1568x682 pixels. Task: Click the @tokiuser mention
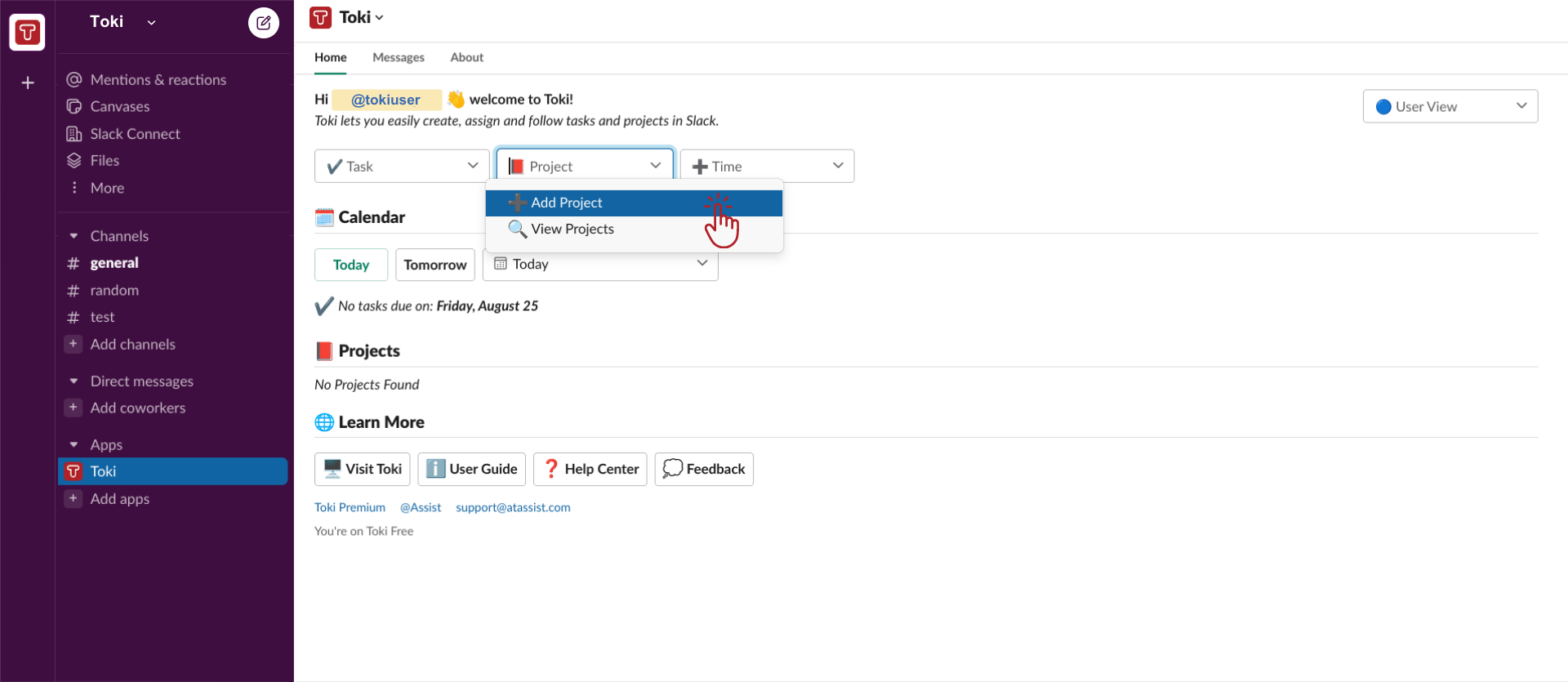[385, 100]
